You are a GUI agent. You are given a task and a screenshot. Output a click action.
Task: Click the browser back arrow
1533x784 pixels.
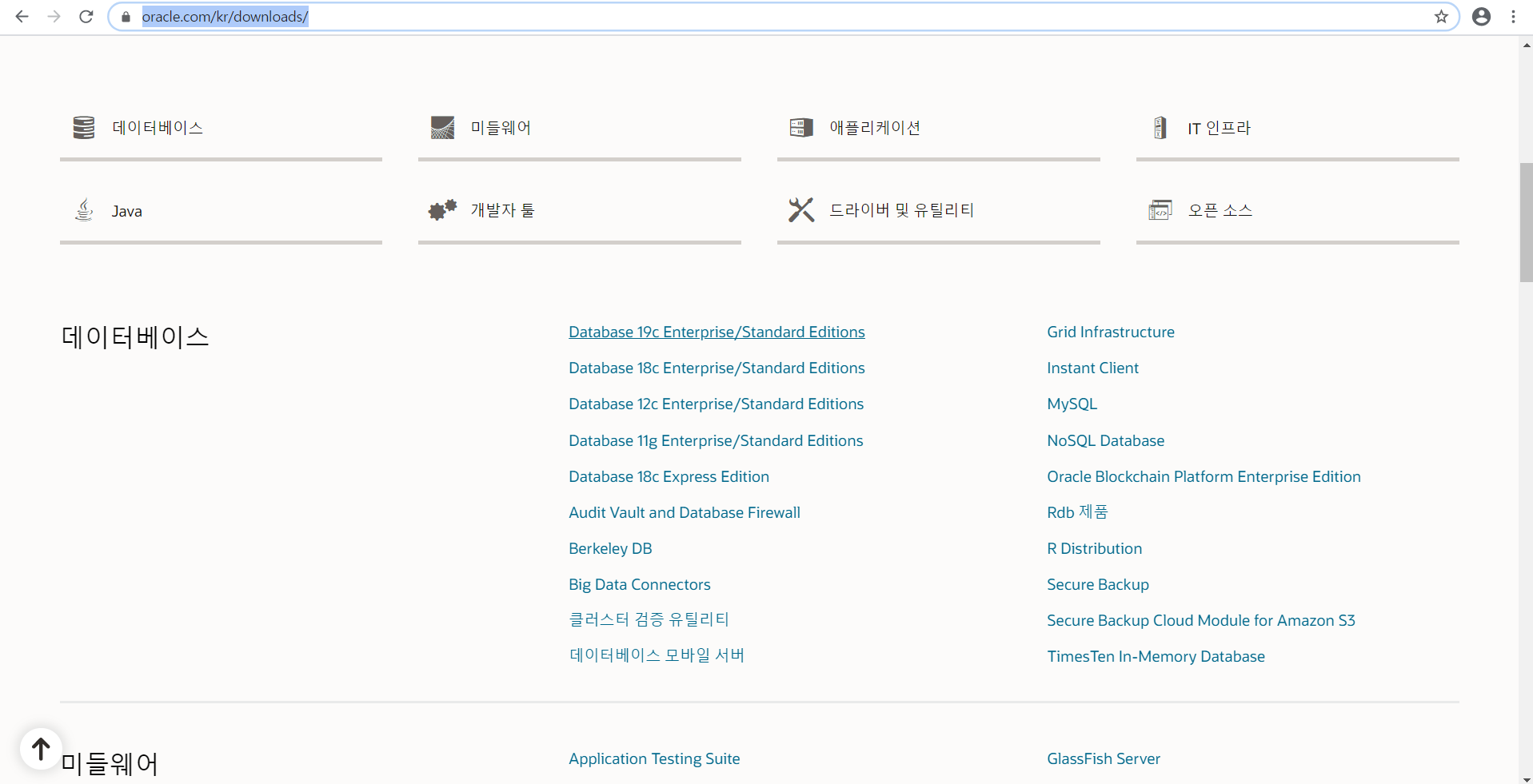coord(22,16)
